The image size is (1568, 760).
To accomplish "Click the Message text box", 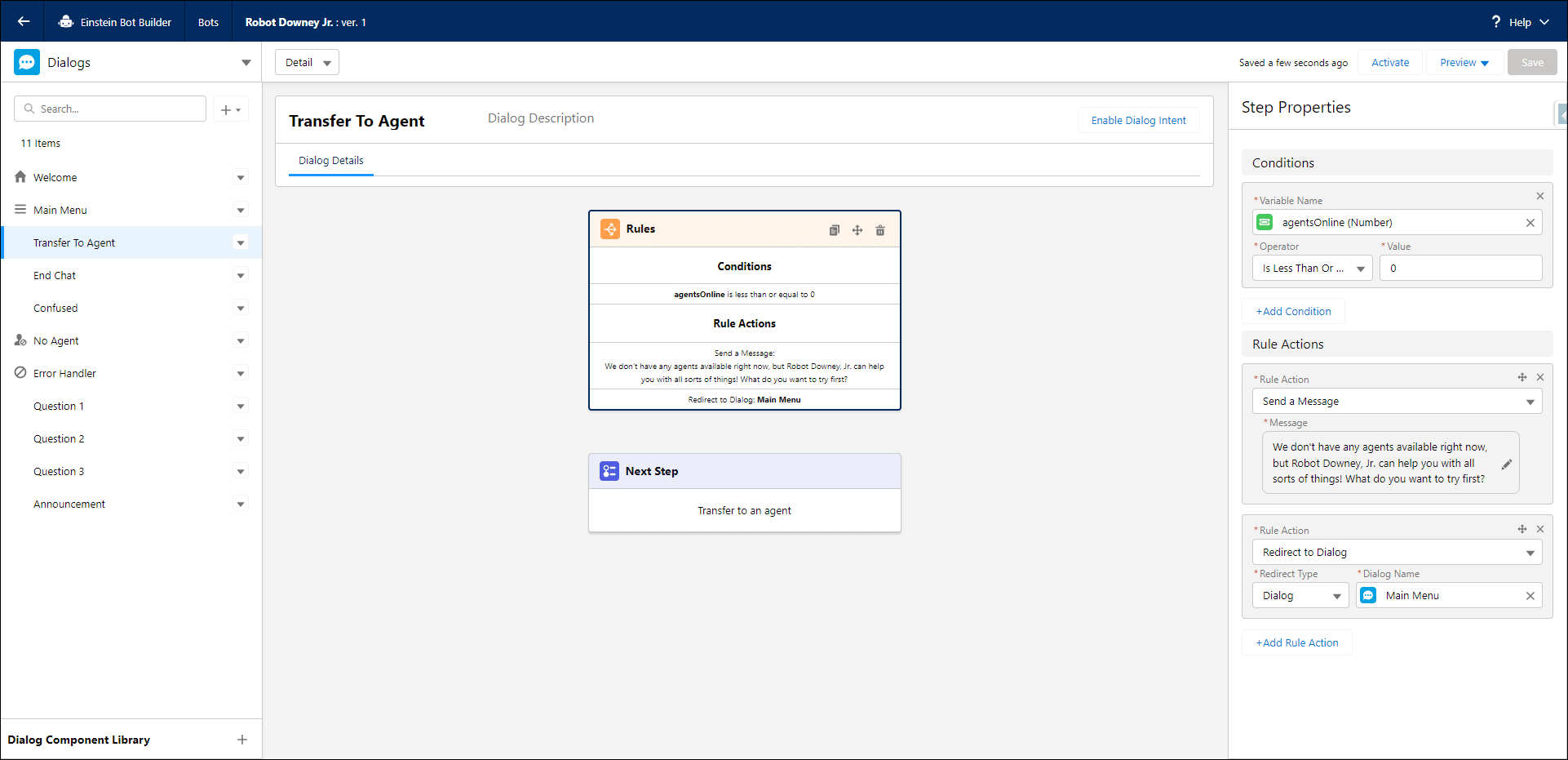I will (x=1390, y=463).
